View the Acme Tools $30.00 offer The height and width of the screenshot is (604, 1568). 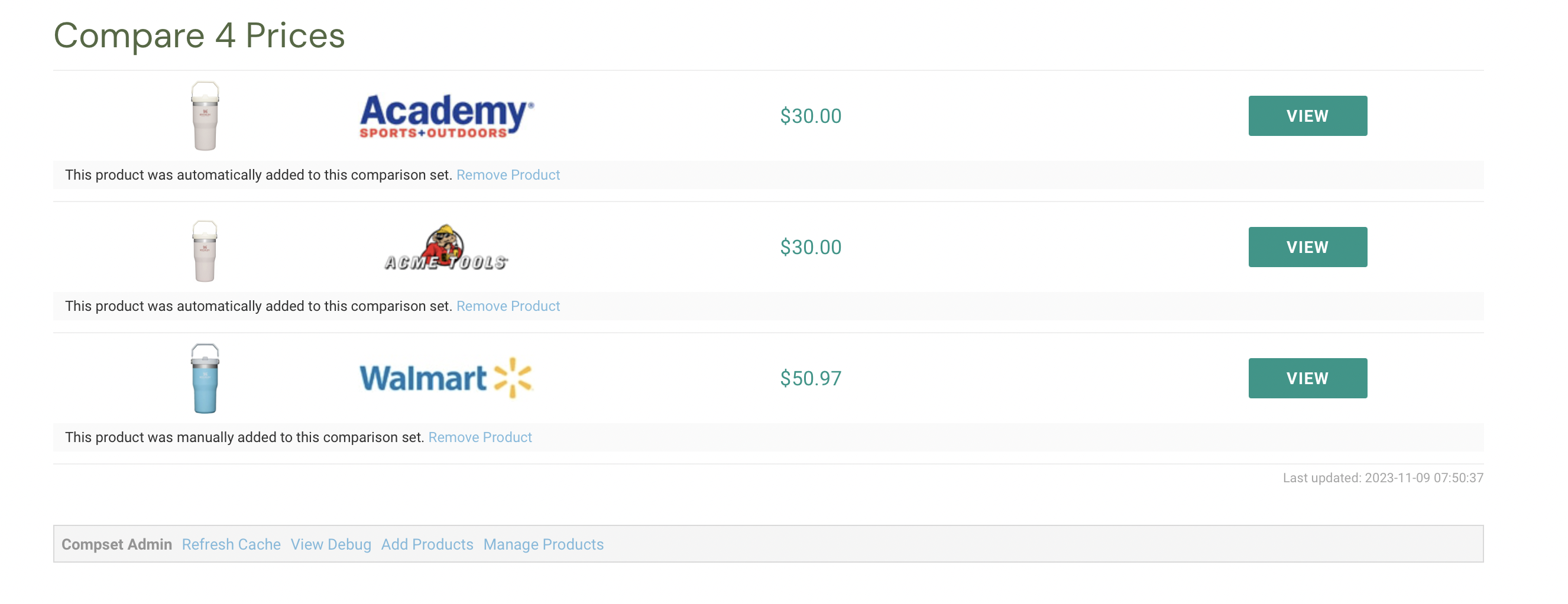tap(1307, 247)
